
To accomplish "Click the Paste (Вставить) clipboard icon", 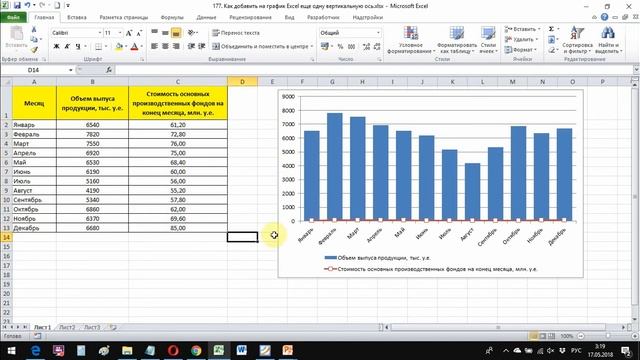I will (17, 33).
